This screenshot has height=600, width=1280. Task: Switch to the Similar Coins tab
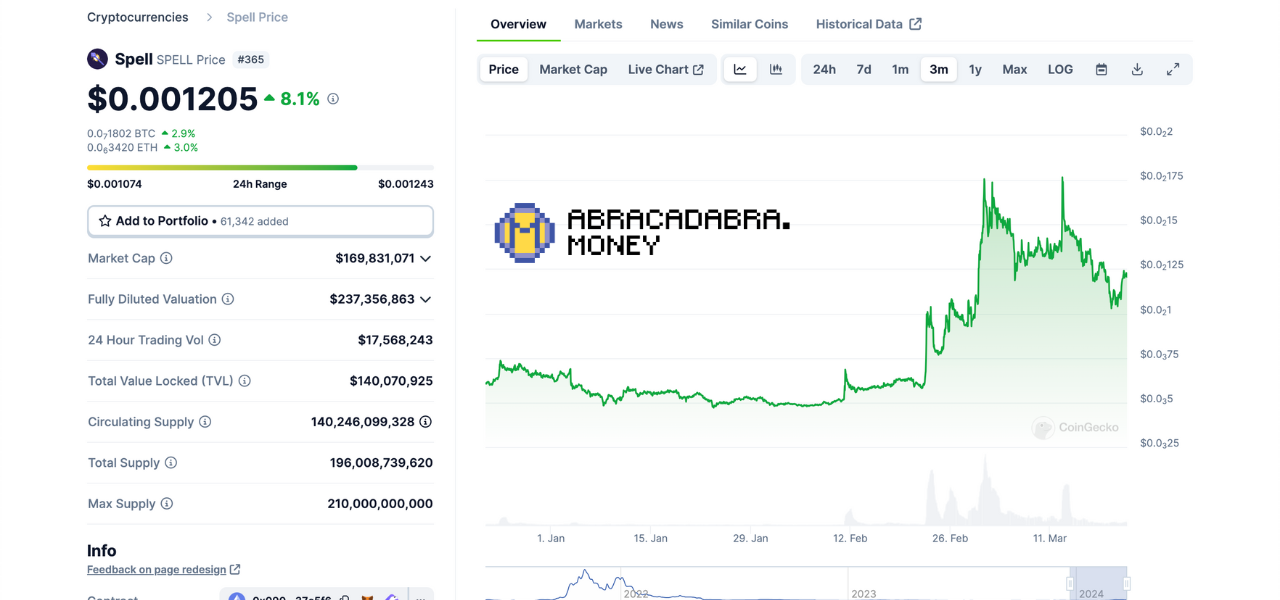coord(749,24)
